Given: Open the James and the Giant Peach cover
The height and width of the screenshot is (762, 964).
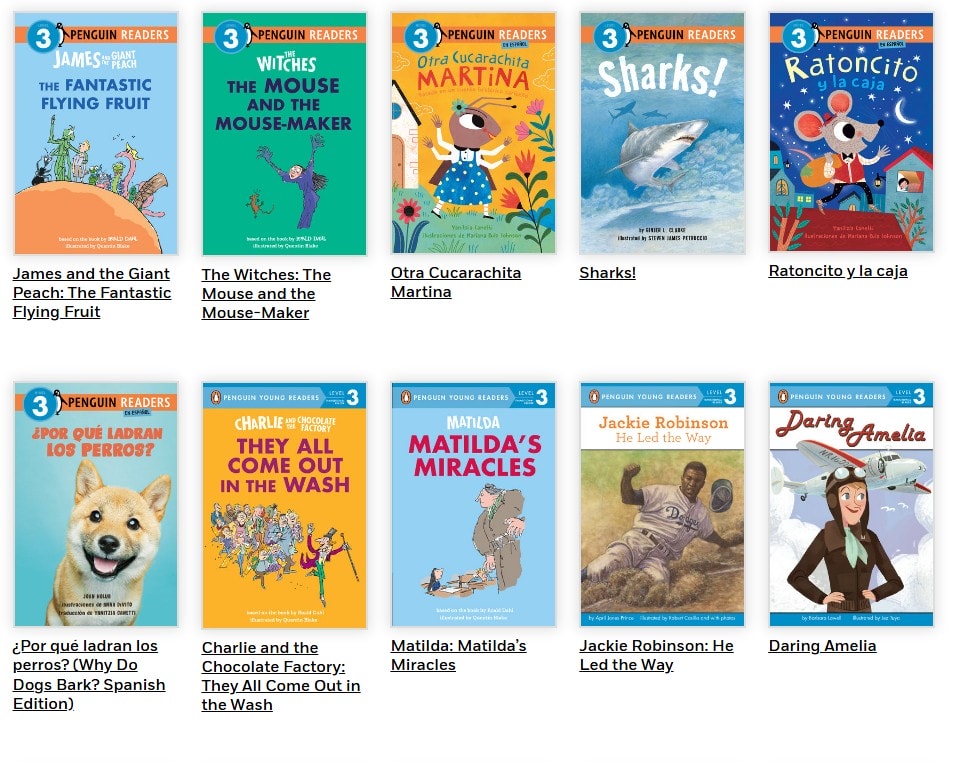Looking at the screenshot, I should tap(96, 133).
